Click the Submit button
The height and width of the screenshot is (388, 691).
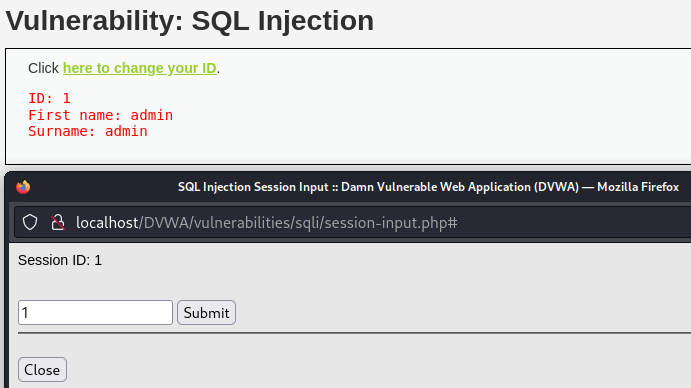coord(206,313)
